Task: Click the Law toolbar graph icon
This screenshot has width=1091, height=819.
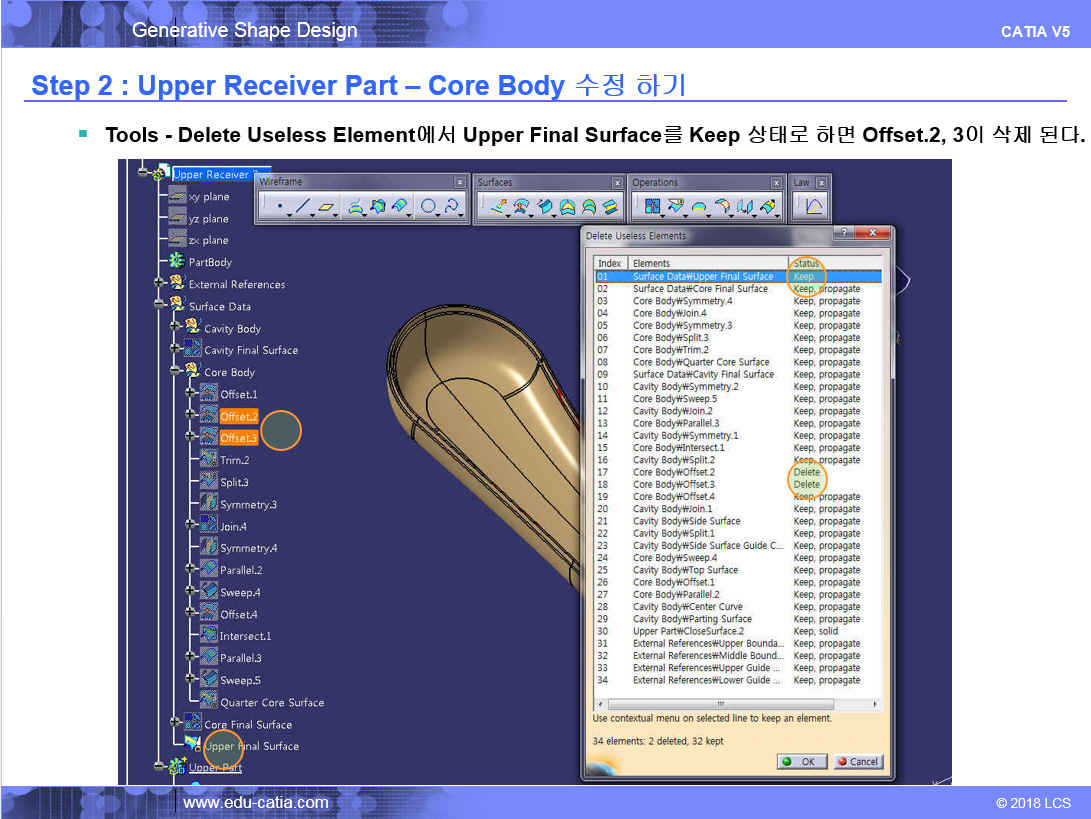Action: tap(814, 207)
